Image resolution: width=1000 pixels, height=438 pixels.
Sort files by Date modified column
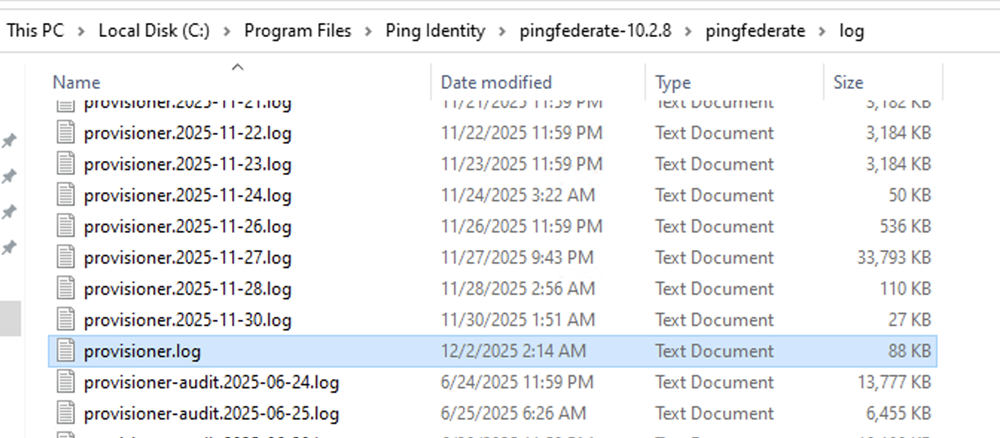496,83
